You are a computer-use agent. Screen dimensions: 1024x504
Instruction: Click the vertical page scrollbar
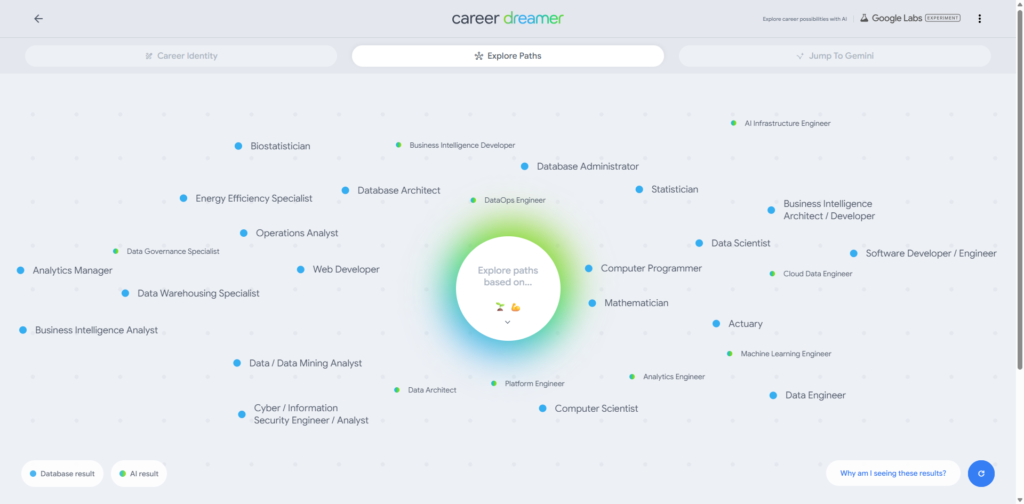coord(1019,189)
